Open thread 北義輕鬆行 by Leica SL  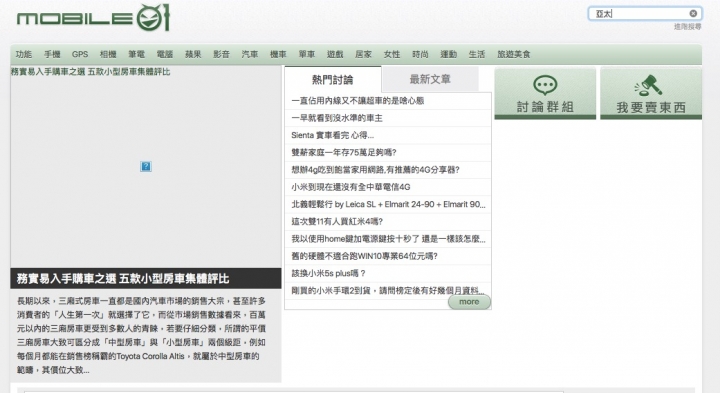point(388,204)
